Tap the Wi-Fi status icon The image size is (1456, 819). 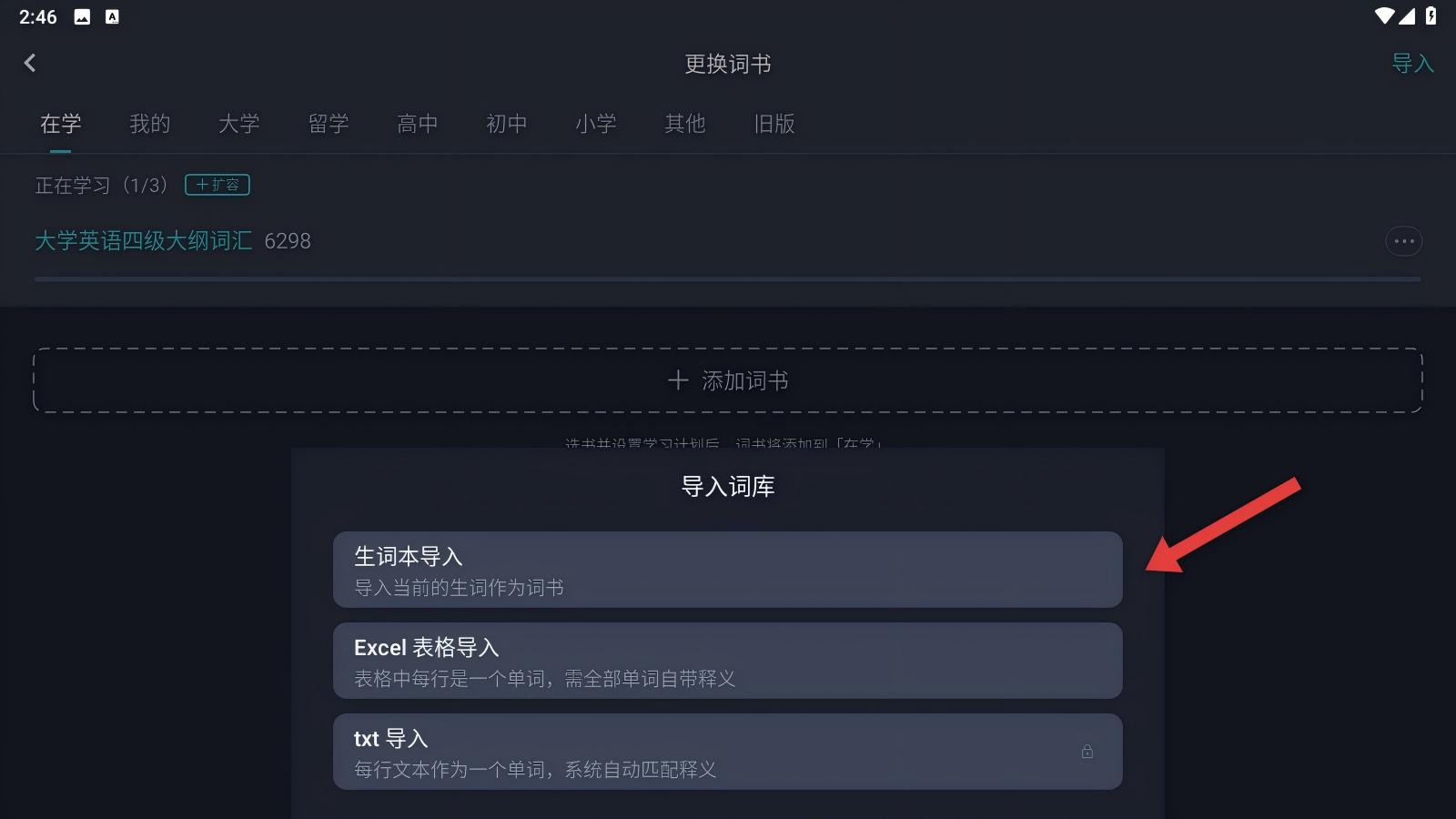coord(1384,15)
